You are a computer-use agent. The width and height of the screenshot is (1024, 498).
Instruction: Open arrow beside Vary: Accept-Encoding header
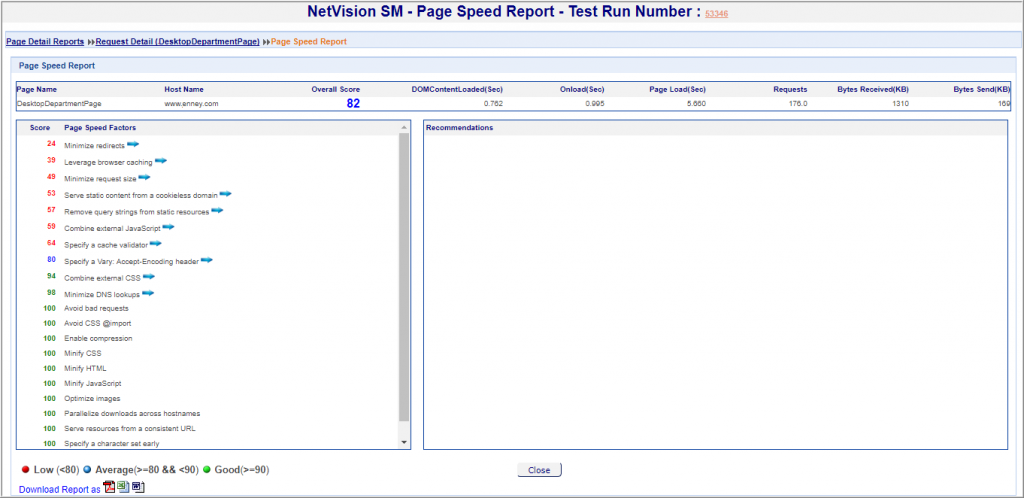point(207,260)
